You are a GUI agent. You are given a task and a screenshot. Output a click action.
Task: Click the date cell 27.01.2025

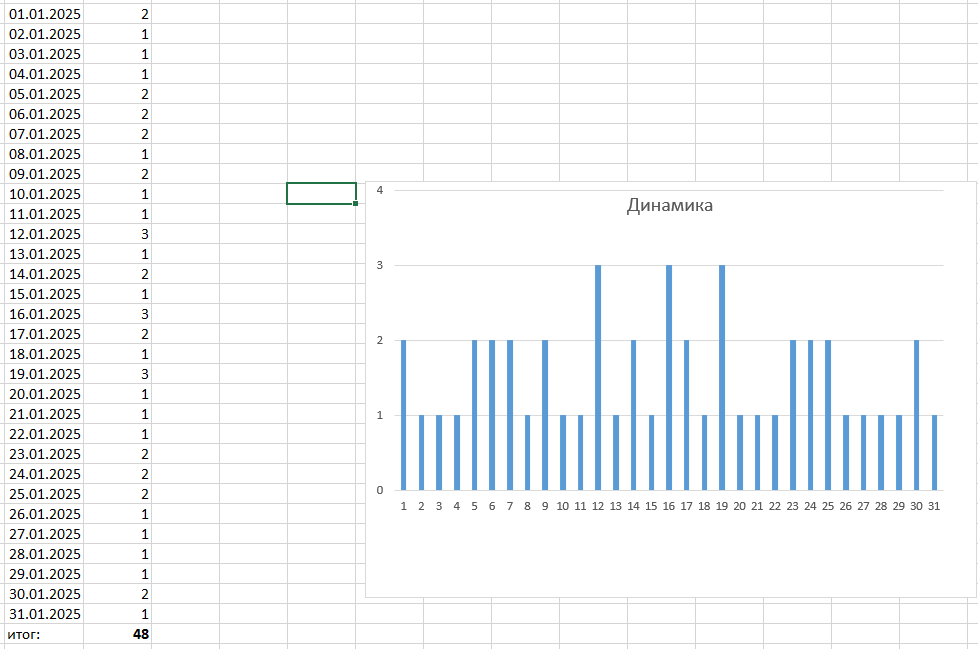44,534
